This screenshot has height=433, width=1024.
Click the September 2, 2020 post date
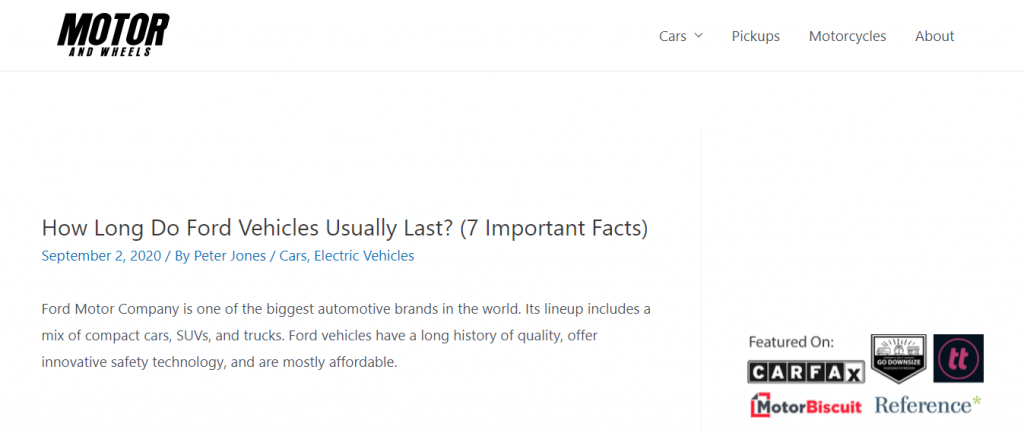[x=101, y=256]
